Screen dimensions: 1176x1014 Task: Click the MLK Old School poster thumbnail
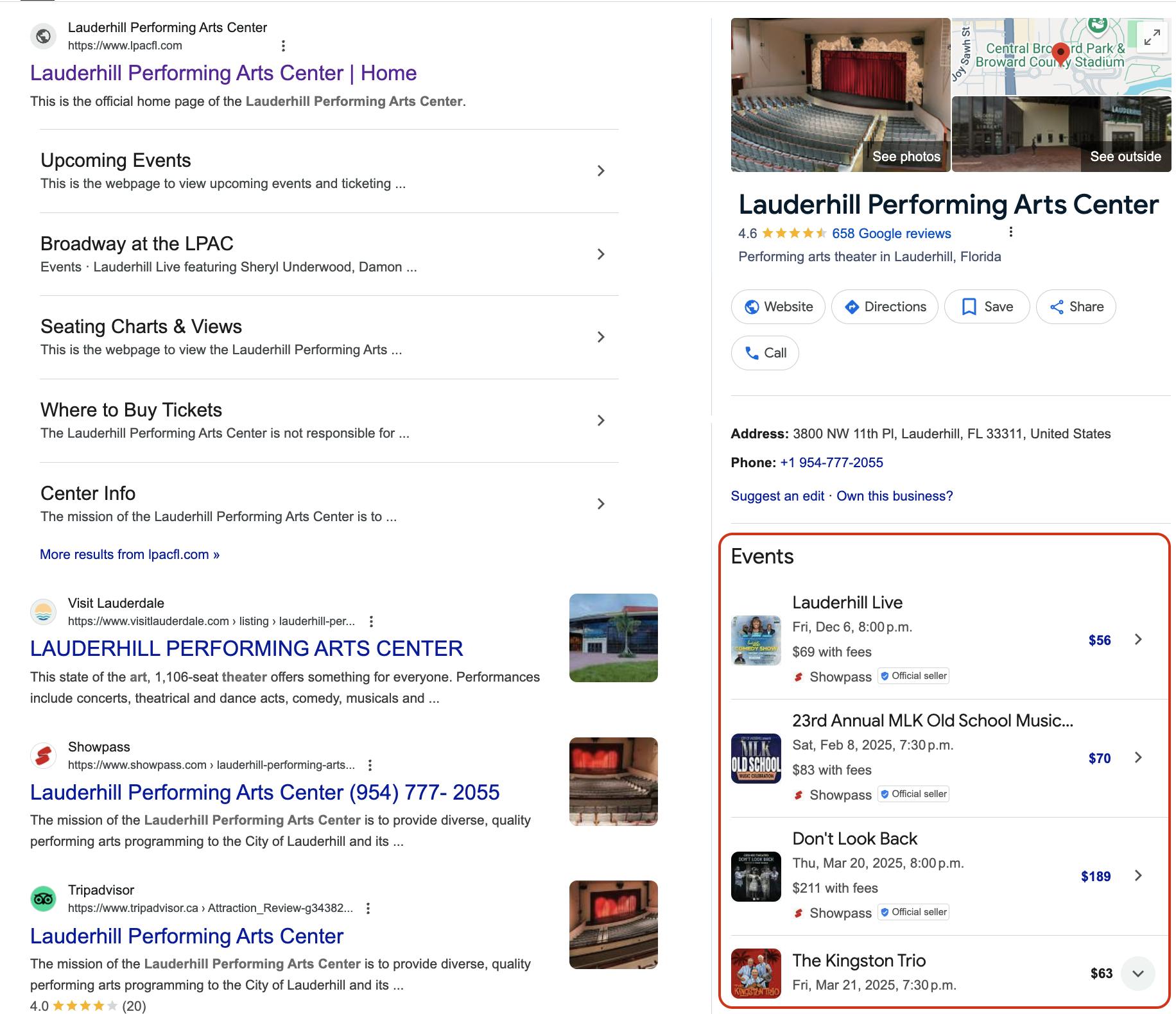point(756,759)
